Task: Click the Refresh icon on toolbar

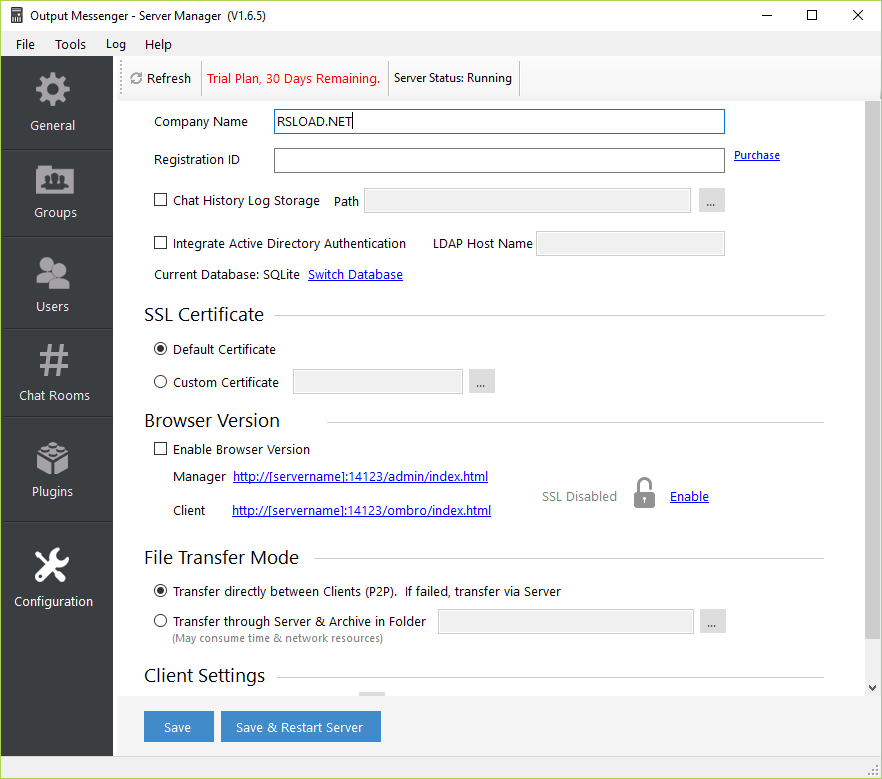Action: click(x=134, y=77)
